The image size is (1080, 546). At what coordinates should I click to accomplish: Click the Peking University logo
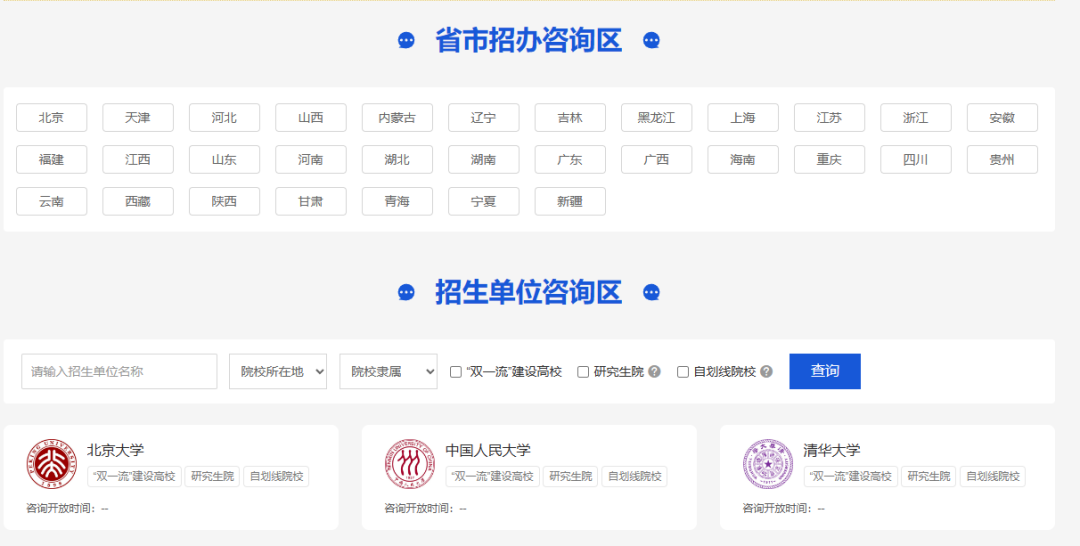coord(52,464)
